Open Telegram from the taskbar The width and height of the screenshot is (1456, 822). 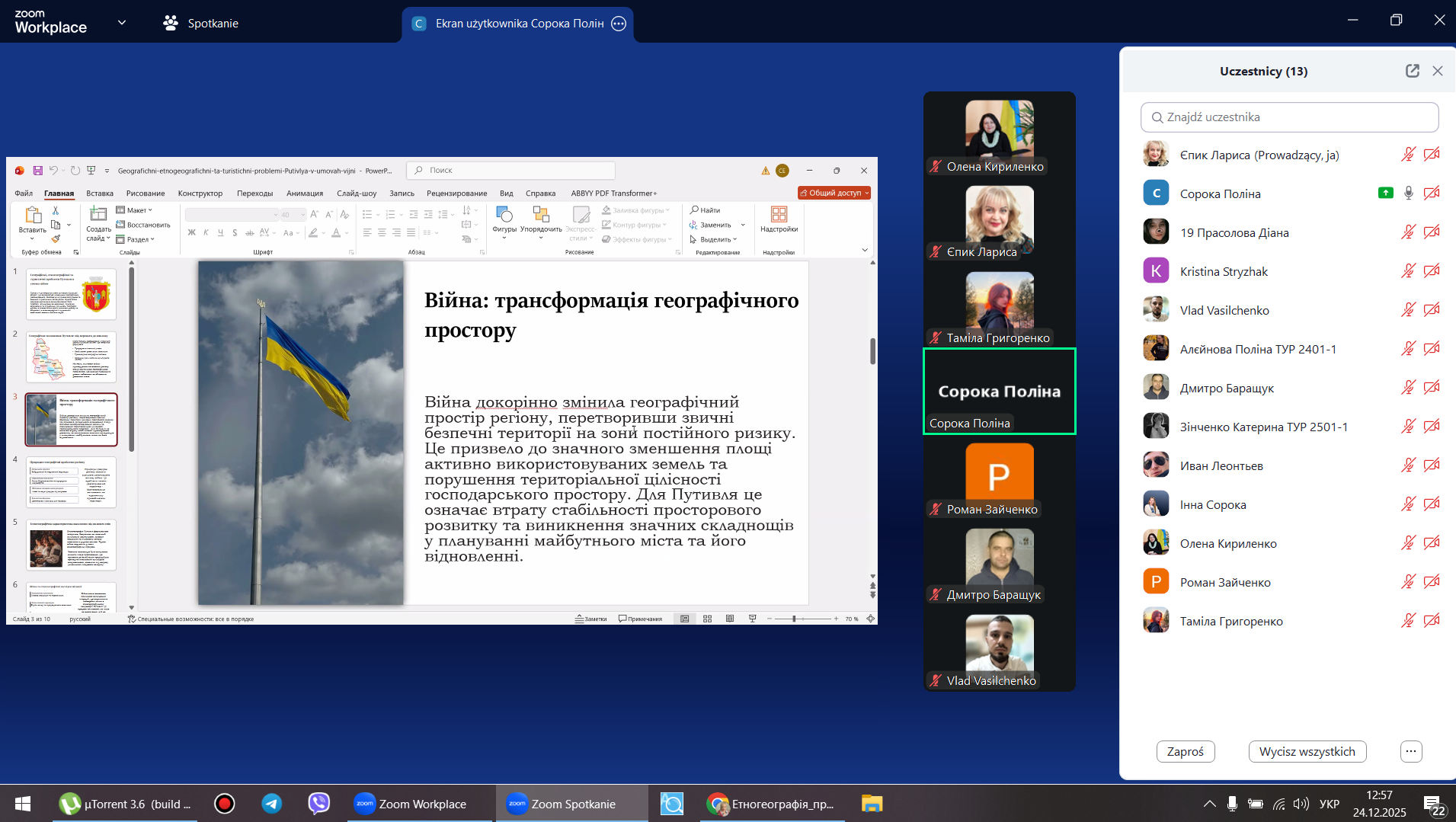(272, 804)
